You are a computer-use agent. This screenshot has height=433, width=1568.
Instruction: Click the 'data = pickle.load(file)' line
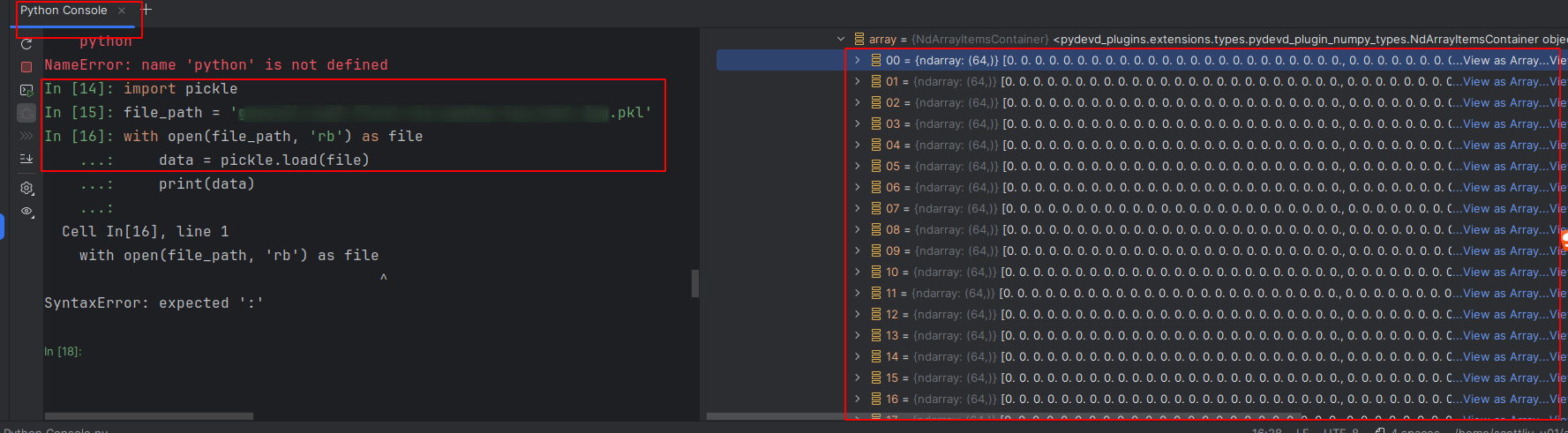(x=264, y=160)
